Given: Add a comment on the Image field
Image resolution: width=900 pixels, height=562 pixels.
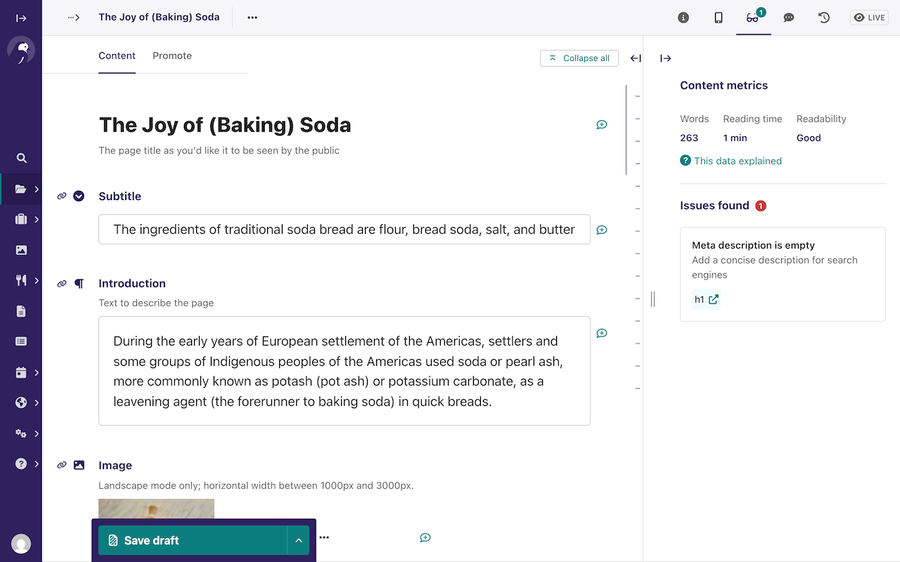Looking at the screenshot, I should tap(425, 537).
